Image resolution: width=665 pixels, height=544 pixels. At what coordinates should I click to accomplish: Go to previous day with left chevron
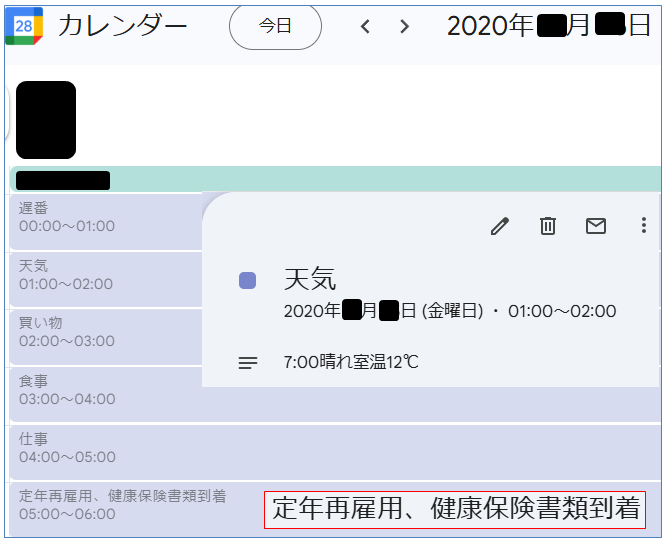pyautogui.click(x=365, y=27)
